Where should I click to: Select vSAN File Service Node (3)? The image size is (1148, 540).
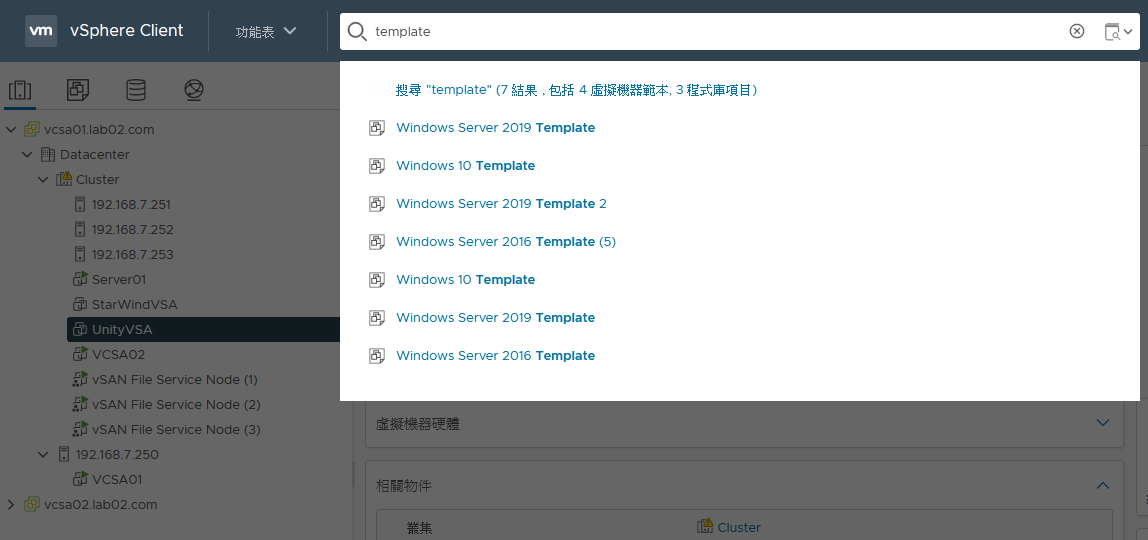click(x=176, y=429)
